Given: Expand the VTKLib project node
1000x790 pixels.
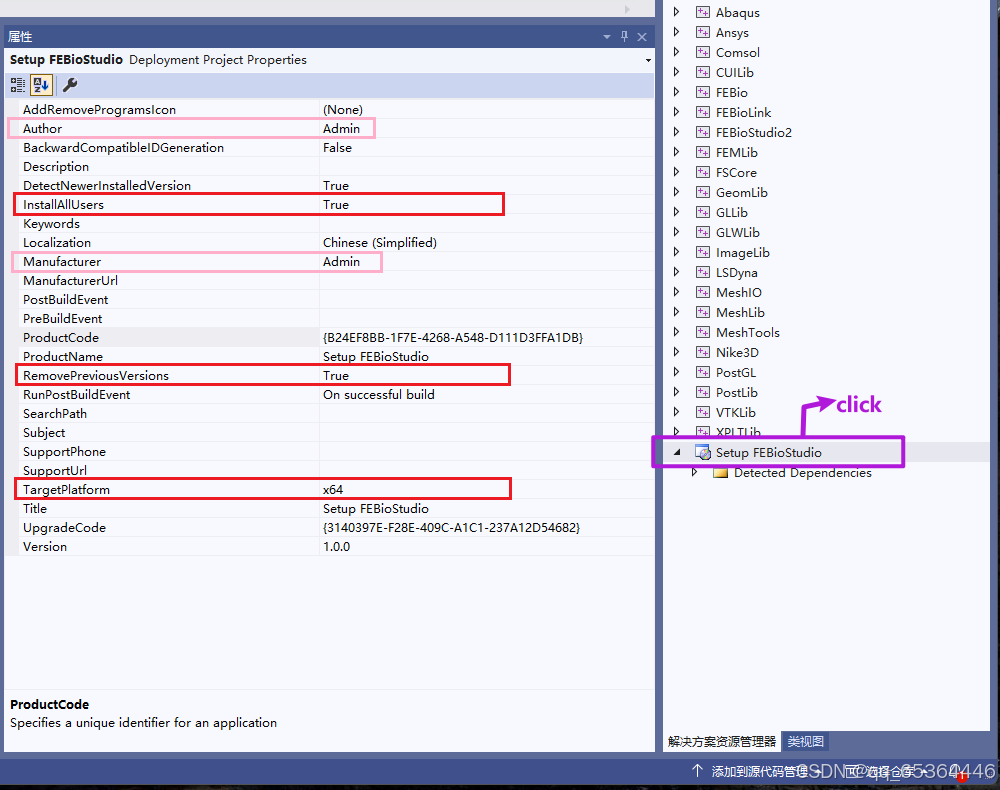Looking at the screenshot, I should pyautogui.click(x=677, y=412).
